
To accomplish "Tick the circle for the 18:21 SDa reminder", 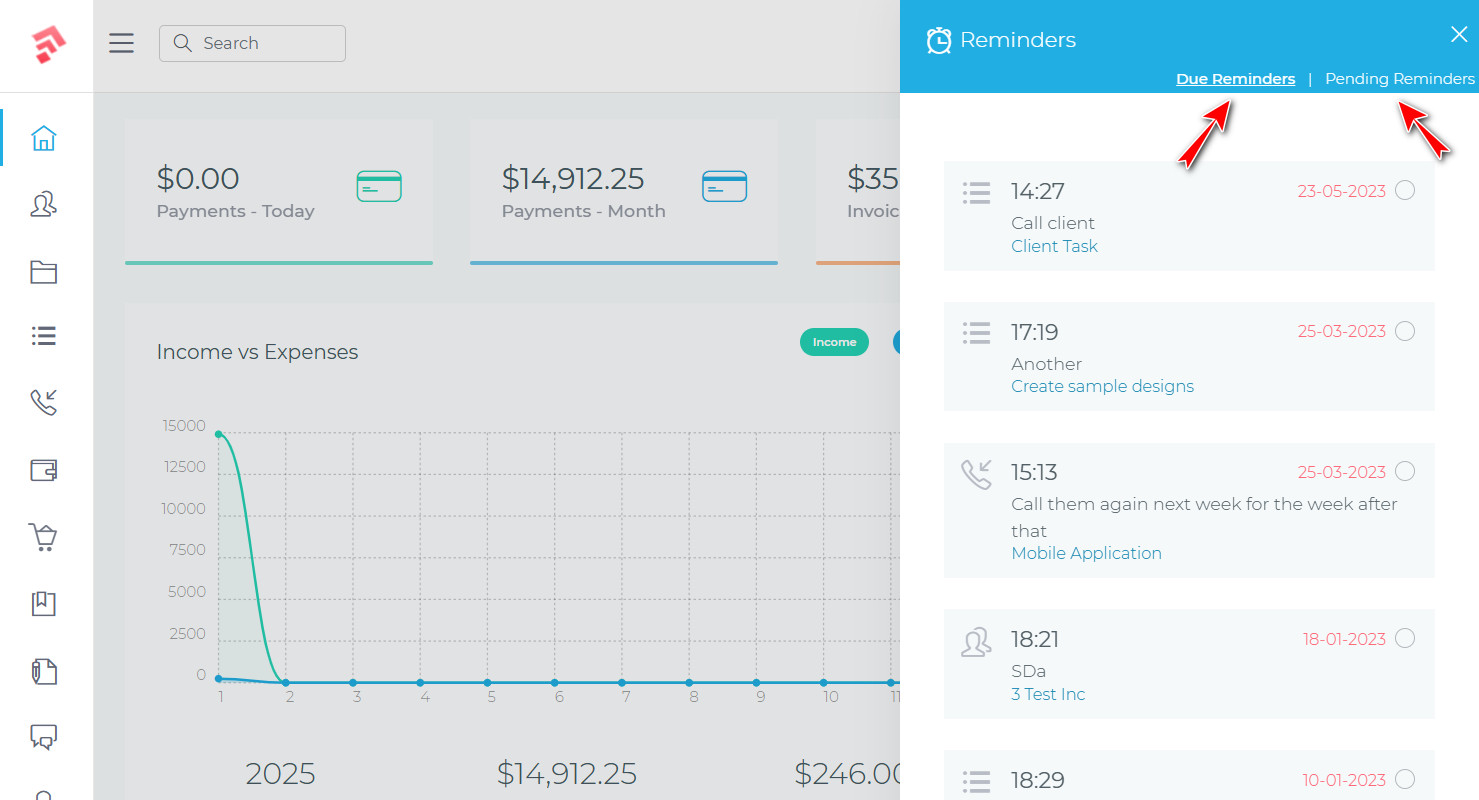I will tap(1405, 638).
